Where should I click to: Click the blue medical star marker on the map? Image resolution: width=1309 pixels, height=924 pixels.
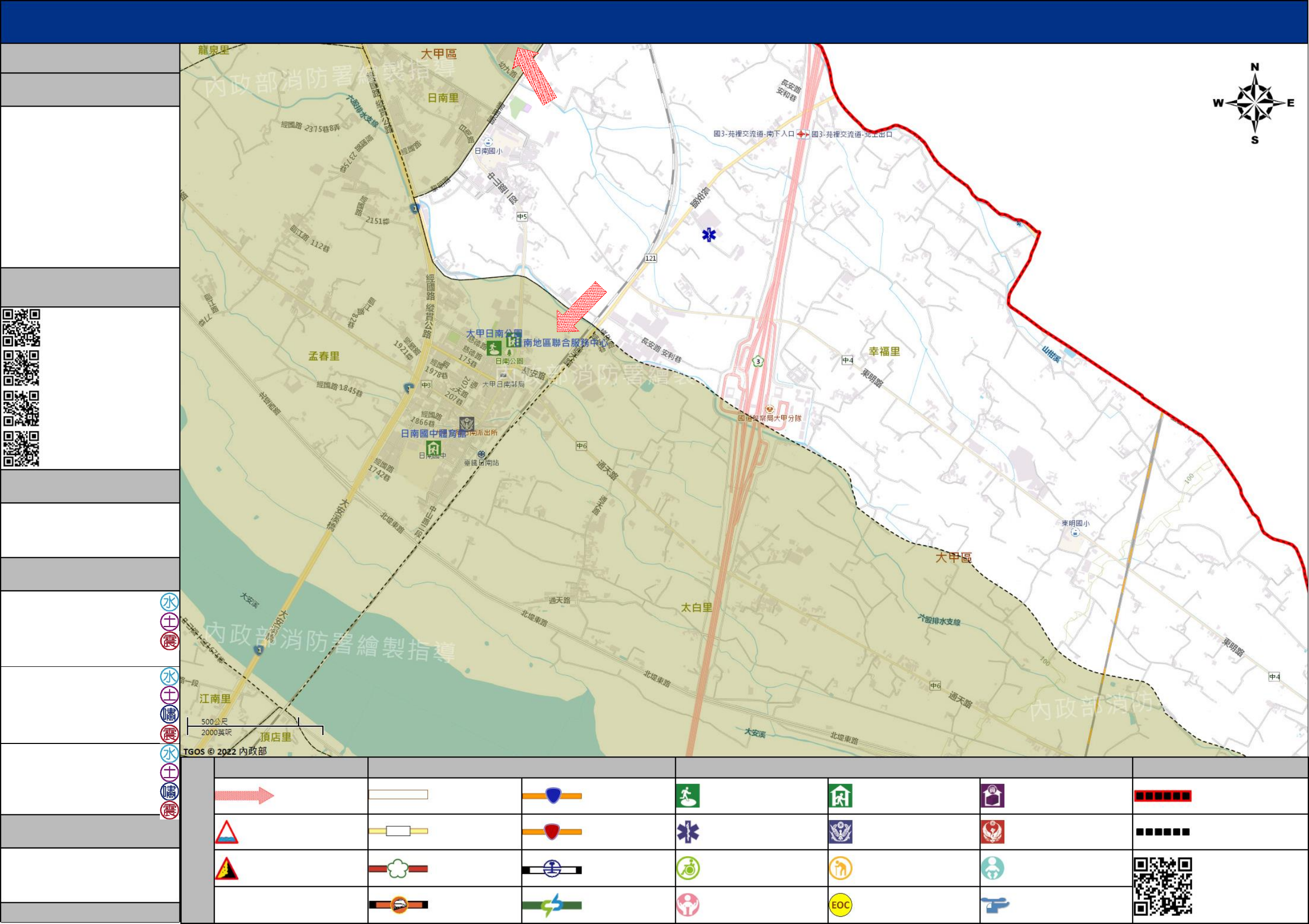(x=709, y=234)
